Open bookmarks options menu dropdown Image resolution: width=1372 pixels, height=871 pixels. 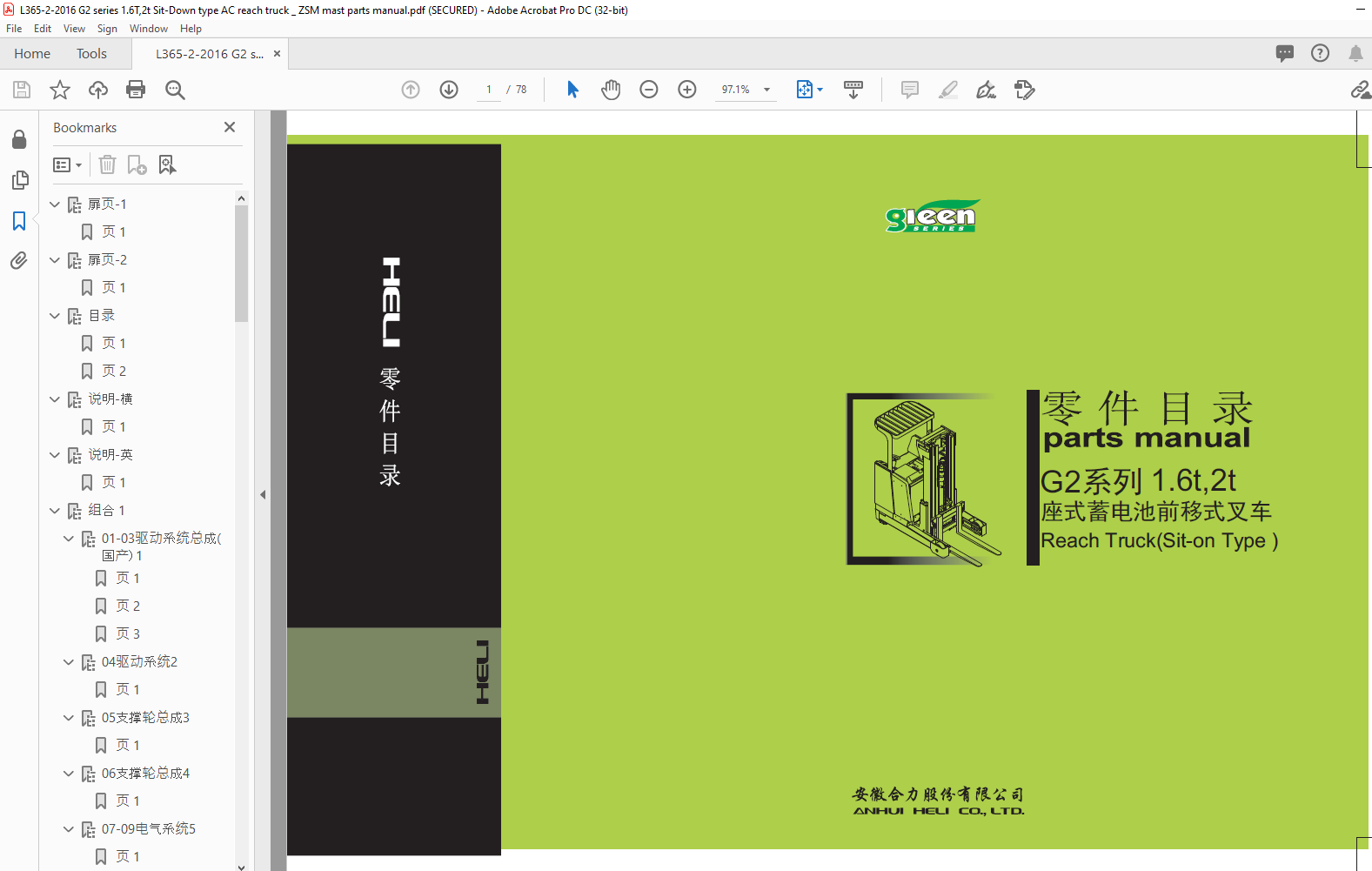pyautogui.click(x=67, y=164)
